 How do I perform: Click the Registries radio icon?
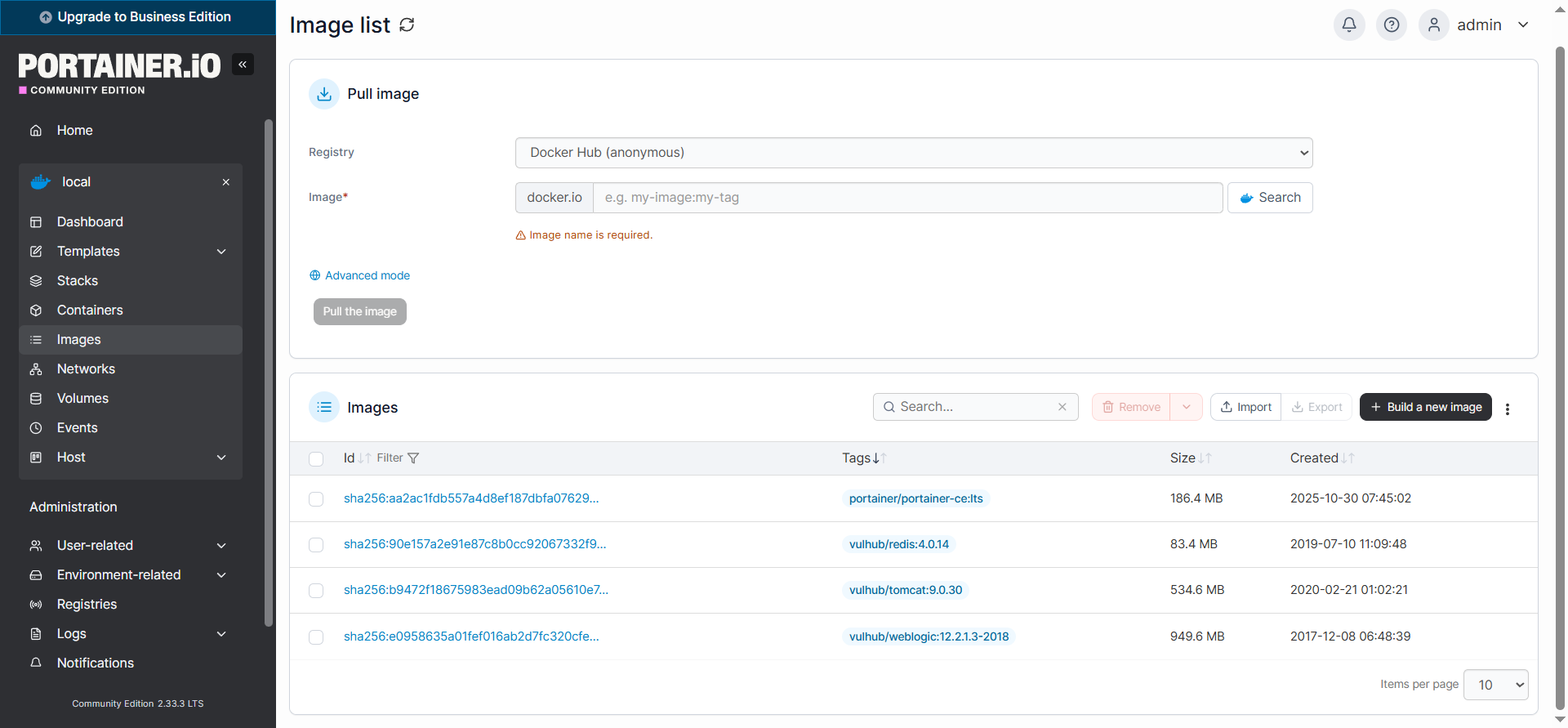point(36,605)
